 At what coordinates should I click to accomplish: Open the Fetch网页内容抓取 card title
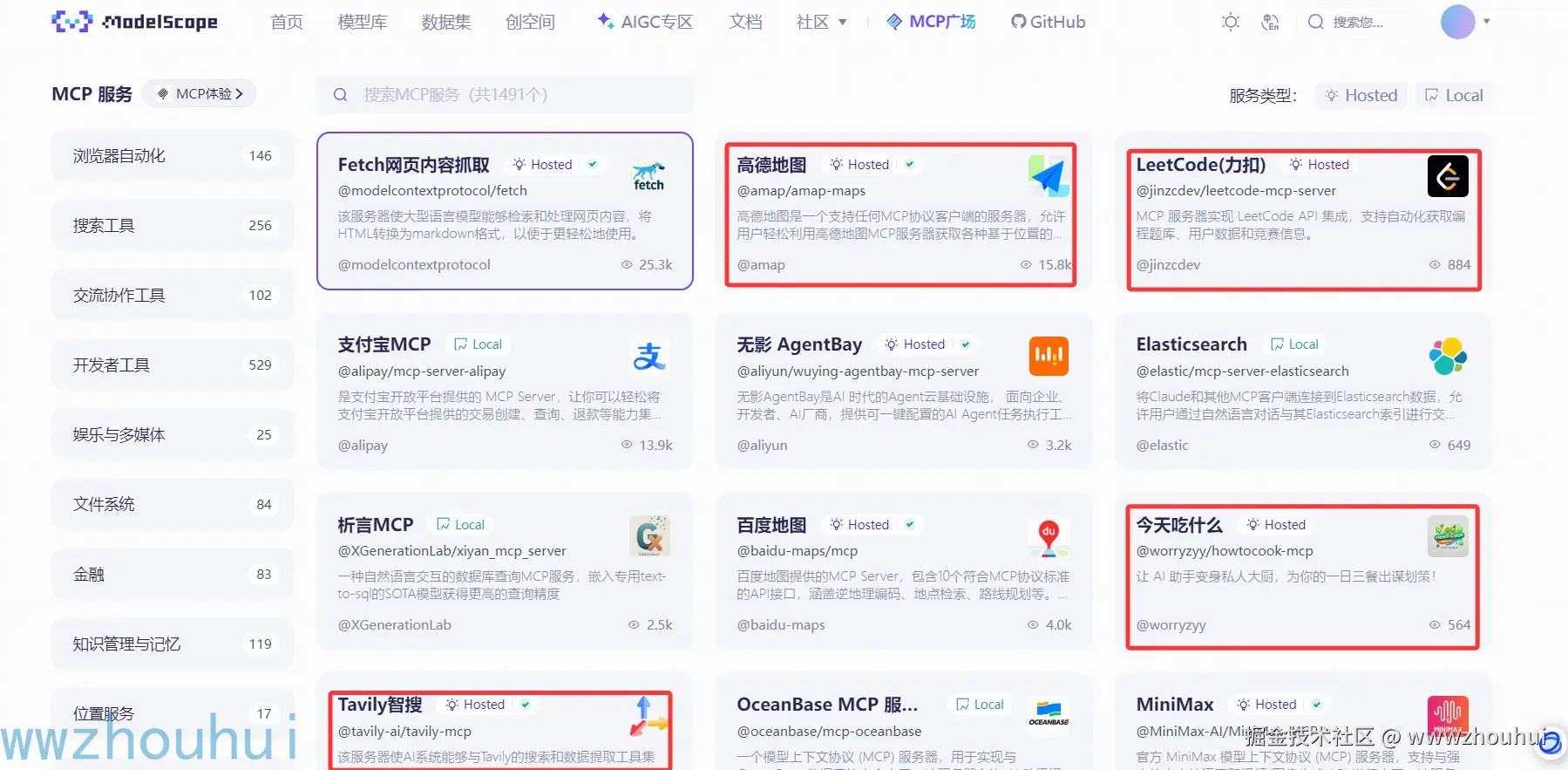click(x=414, y=165)
